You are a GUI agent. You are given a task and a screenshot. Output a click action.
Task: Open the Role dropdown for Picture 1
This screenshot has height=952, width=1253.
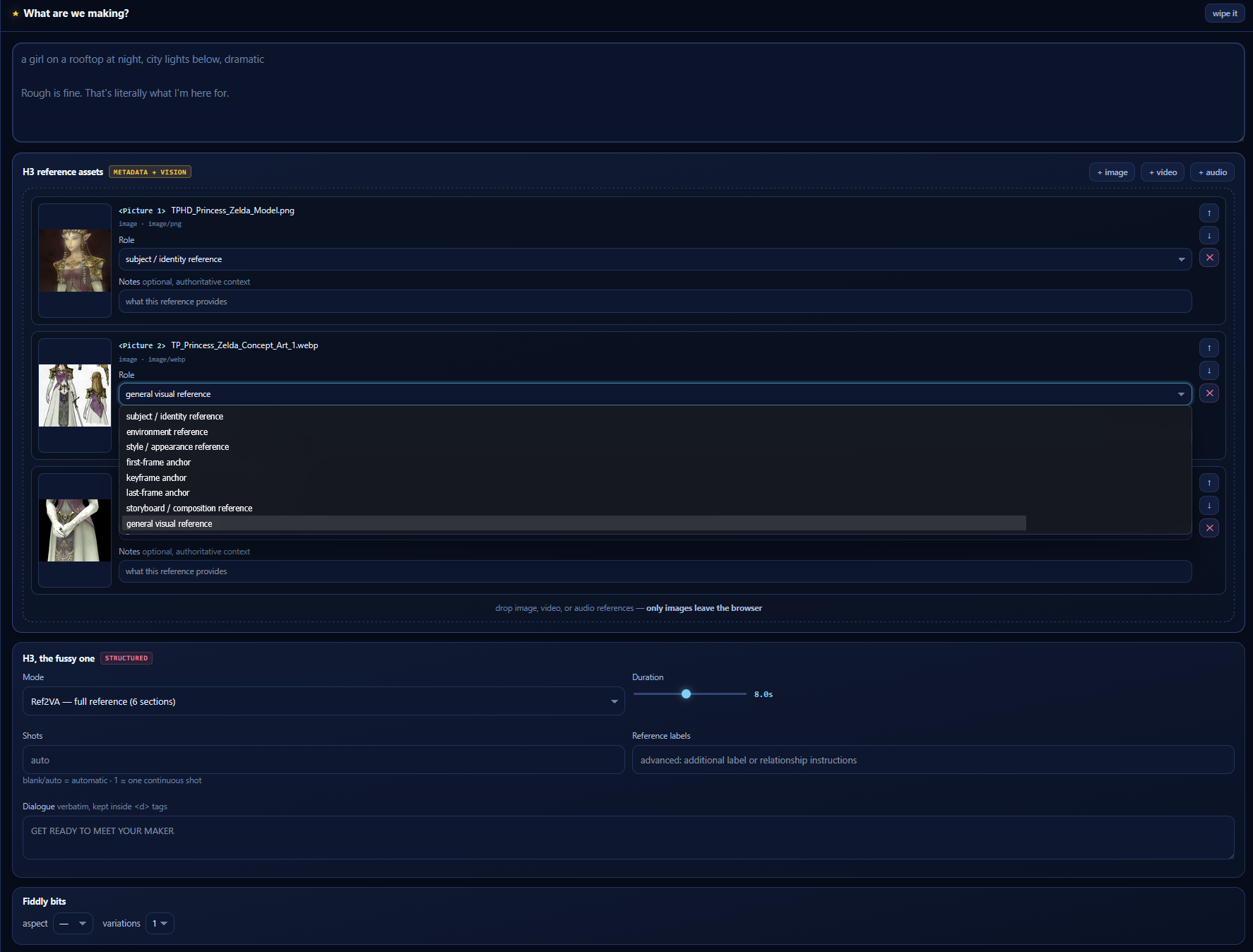pos(655,259)
